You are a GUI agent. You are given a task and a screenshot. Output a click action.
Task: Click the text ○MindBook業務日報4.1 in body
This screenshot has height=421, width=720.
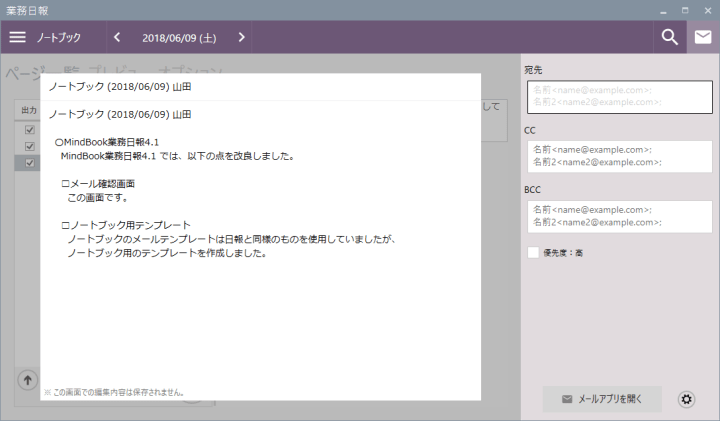(x=107, y=142)
